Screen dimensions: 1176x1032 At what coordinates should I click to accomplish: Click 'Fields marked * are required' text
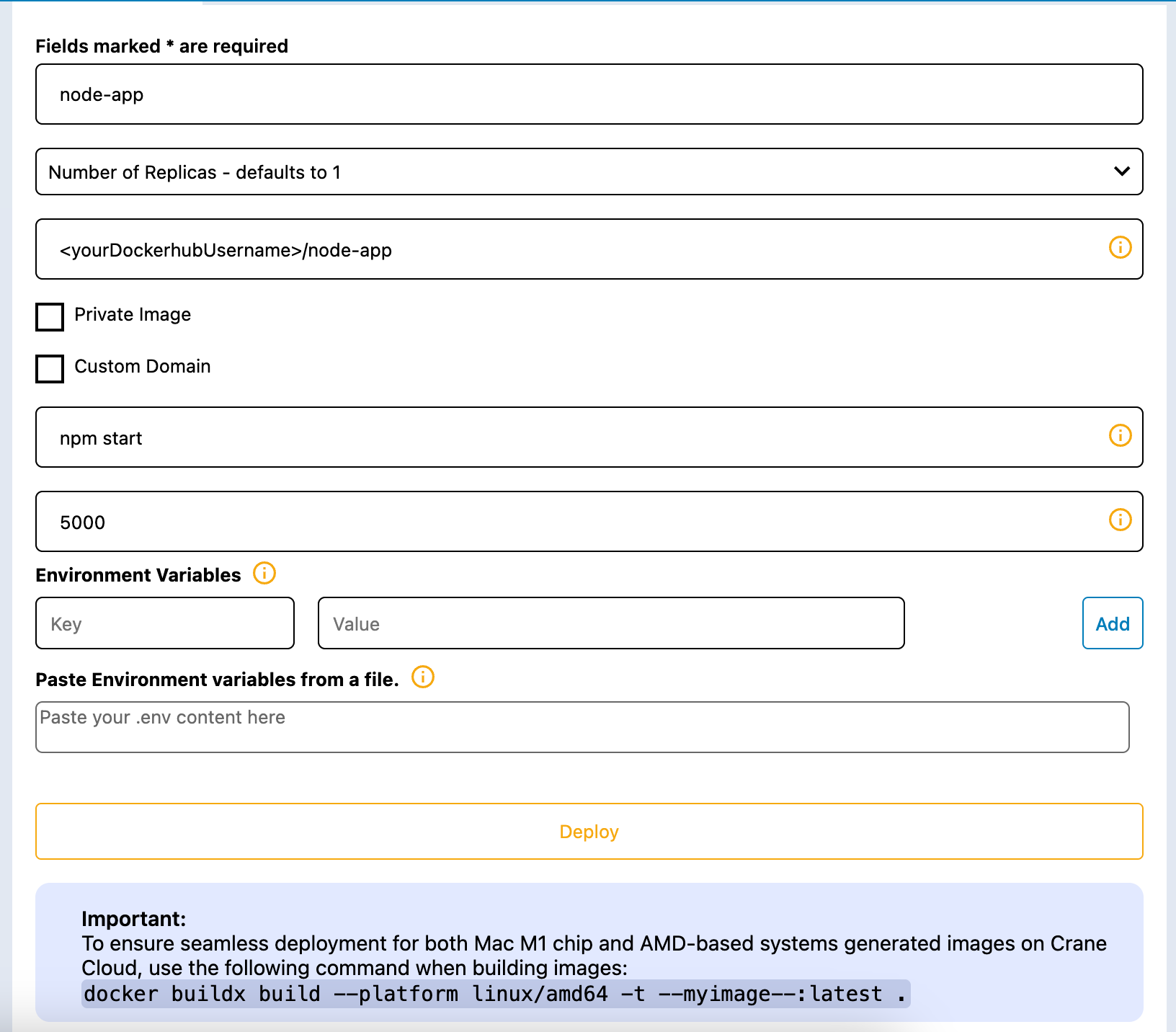coord(162,46)
